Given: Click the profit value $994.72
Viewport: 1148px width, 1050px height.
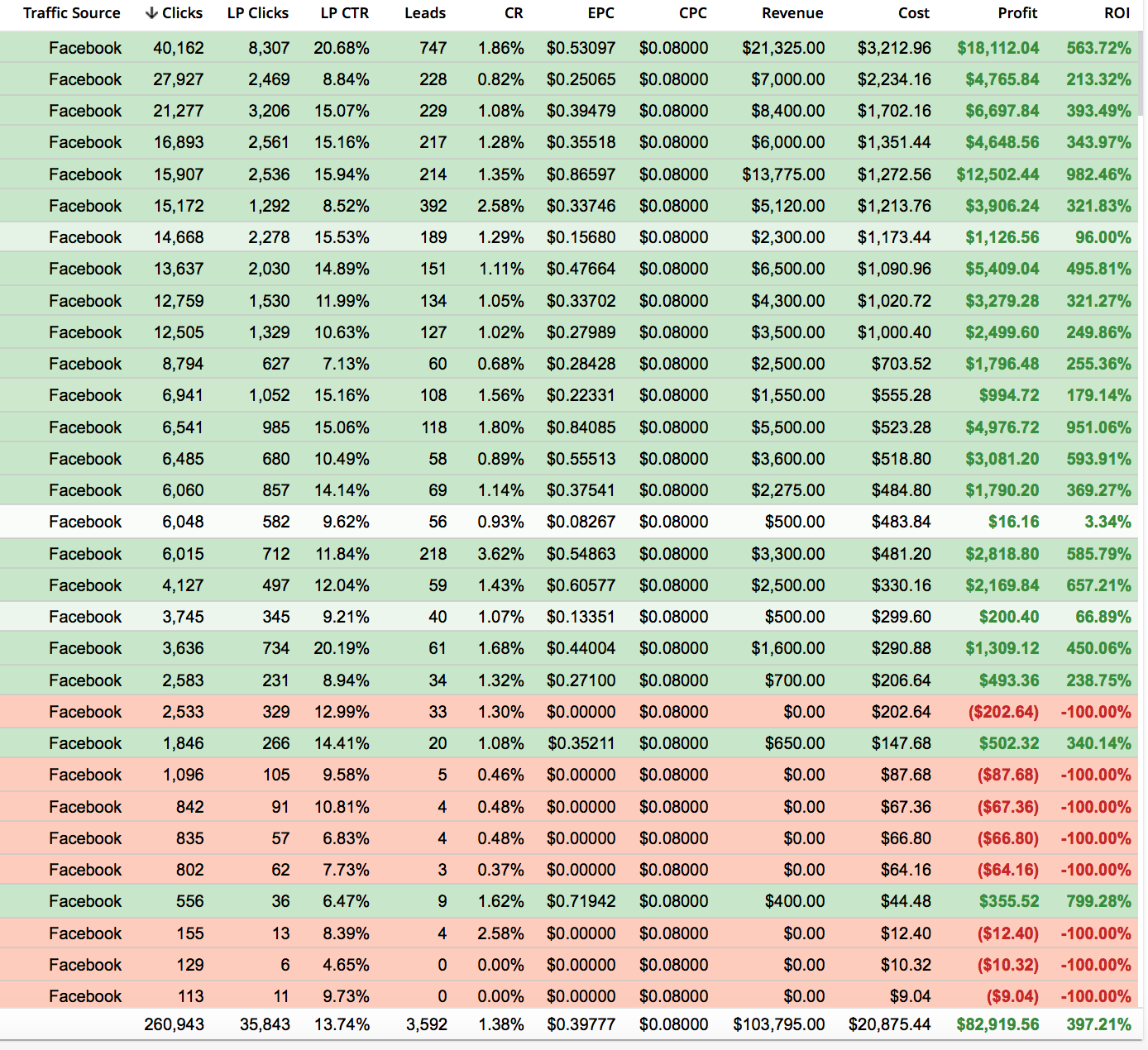Looking at the screenshot, I should pos(1009,395).
